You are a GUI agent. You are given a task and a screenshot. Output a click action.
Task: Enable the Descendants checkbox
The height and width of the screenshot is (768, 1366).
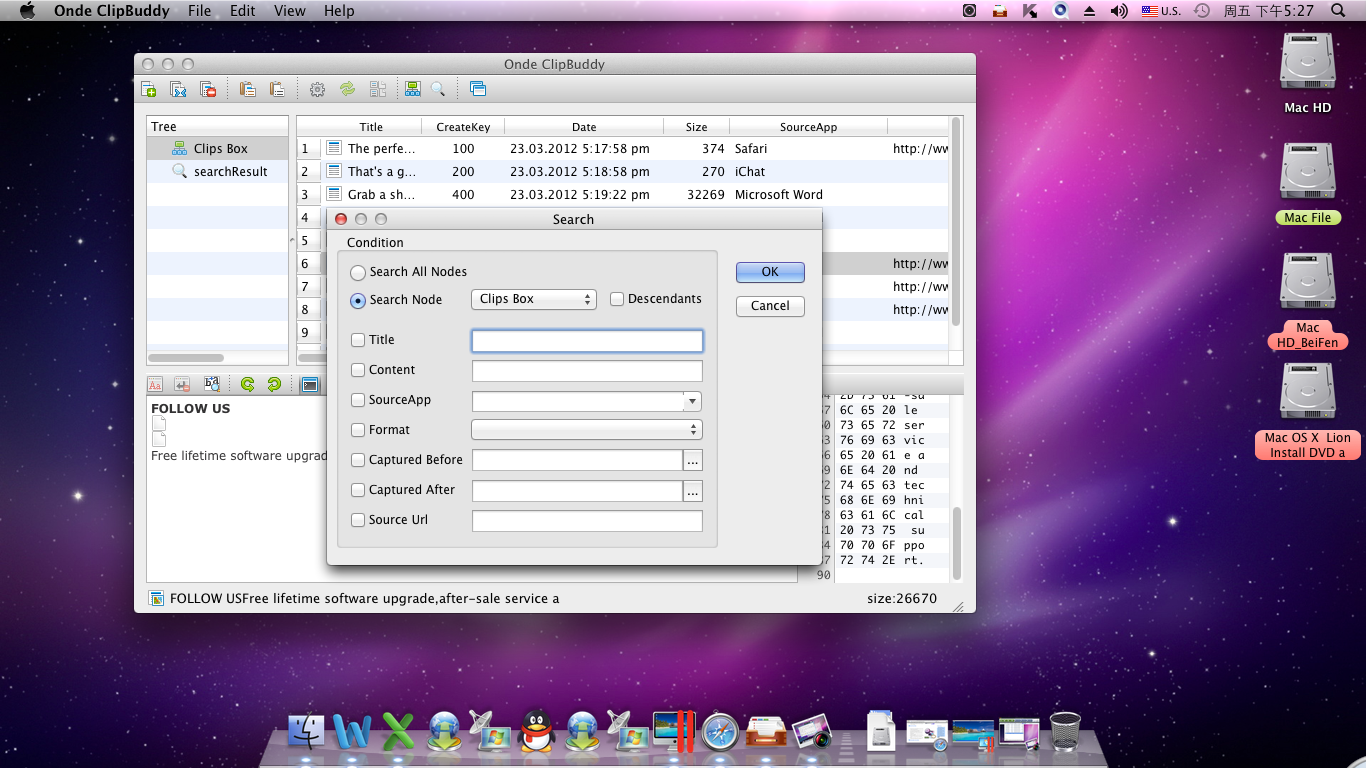[x=617, y=299]
